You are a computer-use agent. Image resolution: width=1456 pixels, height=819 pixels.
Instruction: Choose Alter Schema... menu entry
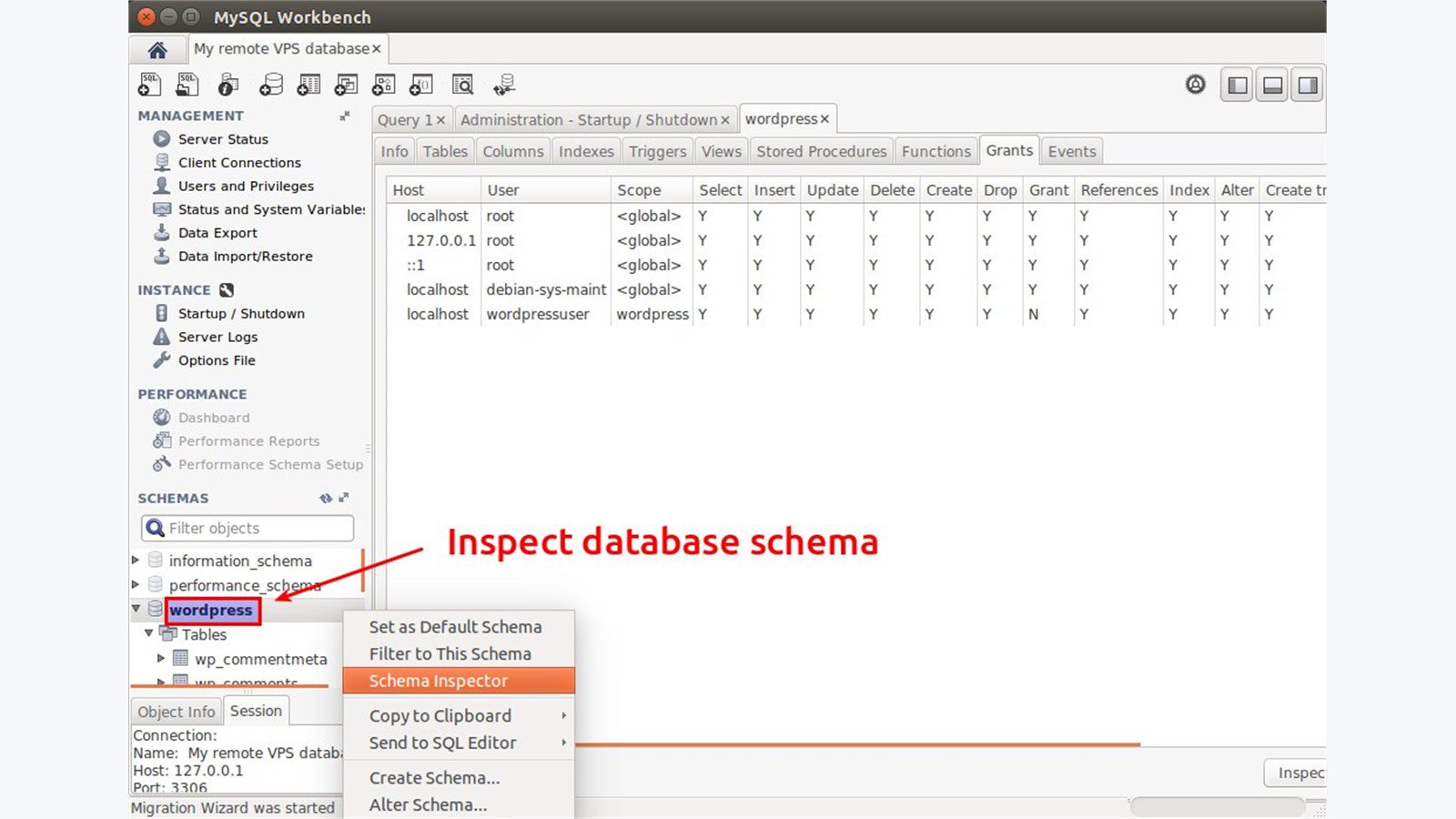(x=459, y=804)
